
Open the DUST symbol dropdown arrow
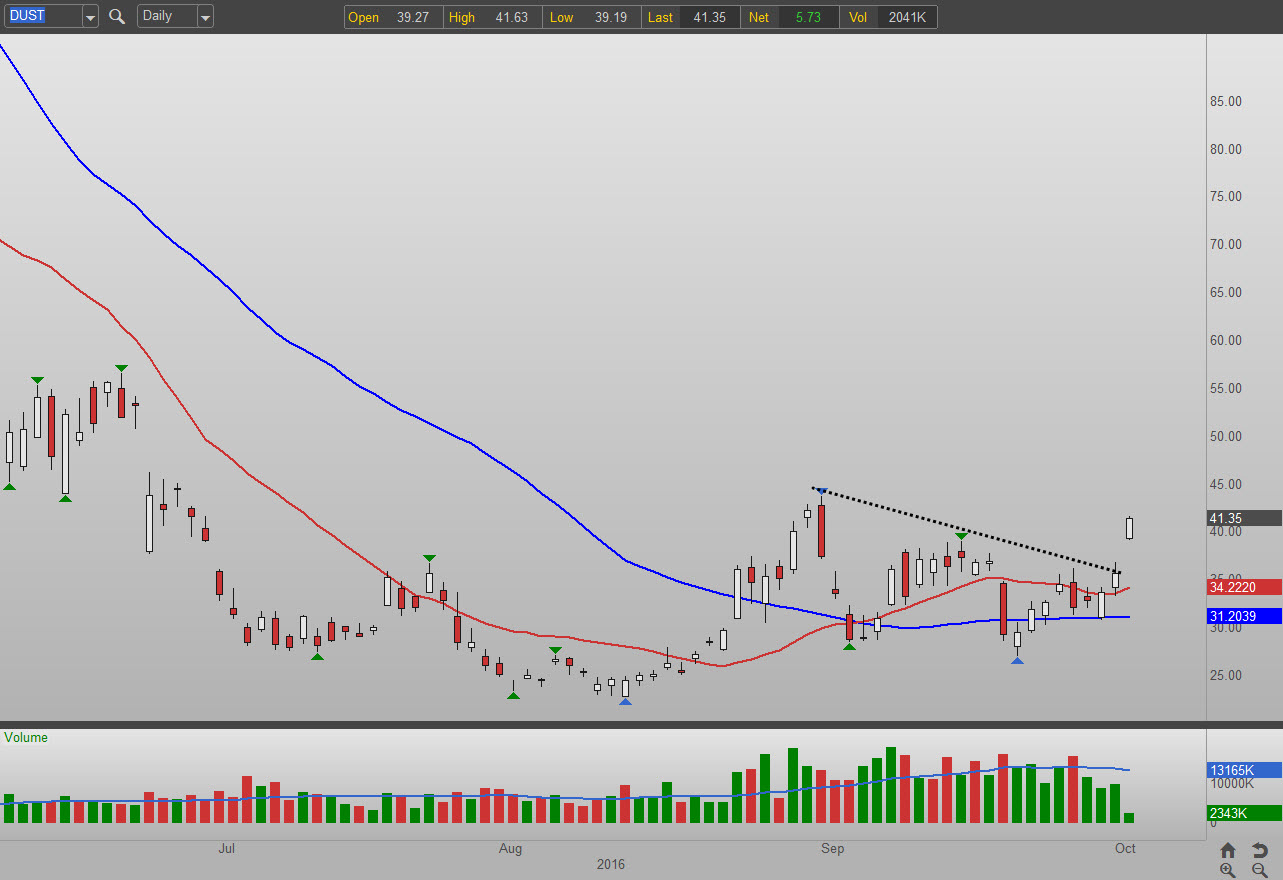(x=90, y=17)
